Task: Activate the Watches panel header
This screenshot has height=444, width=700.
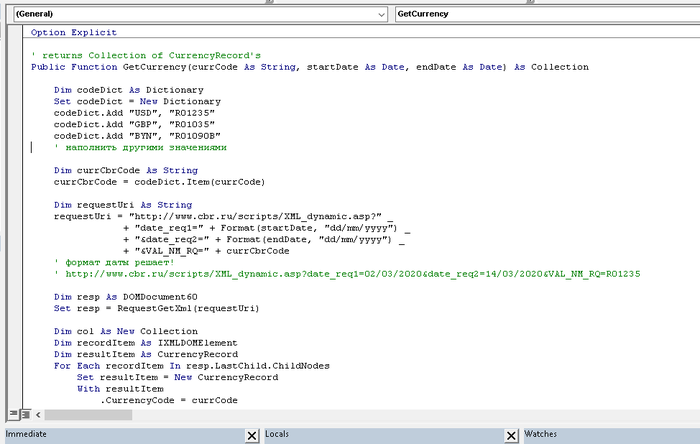Action: (600, 435)
